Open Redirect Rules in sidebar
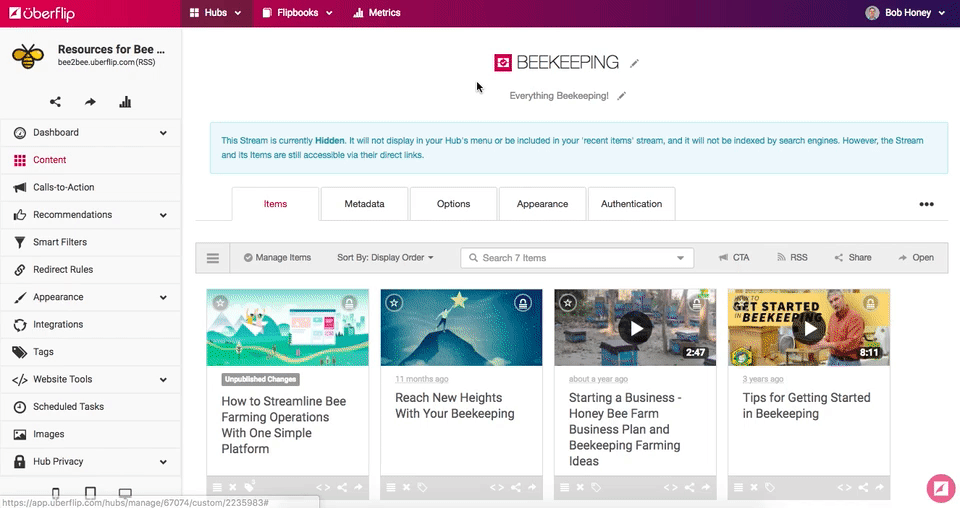The width and height of the screenshot is (960, 508). click(x=91, y=269)
